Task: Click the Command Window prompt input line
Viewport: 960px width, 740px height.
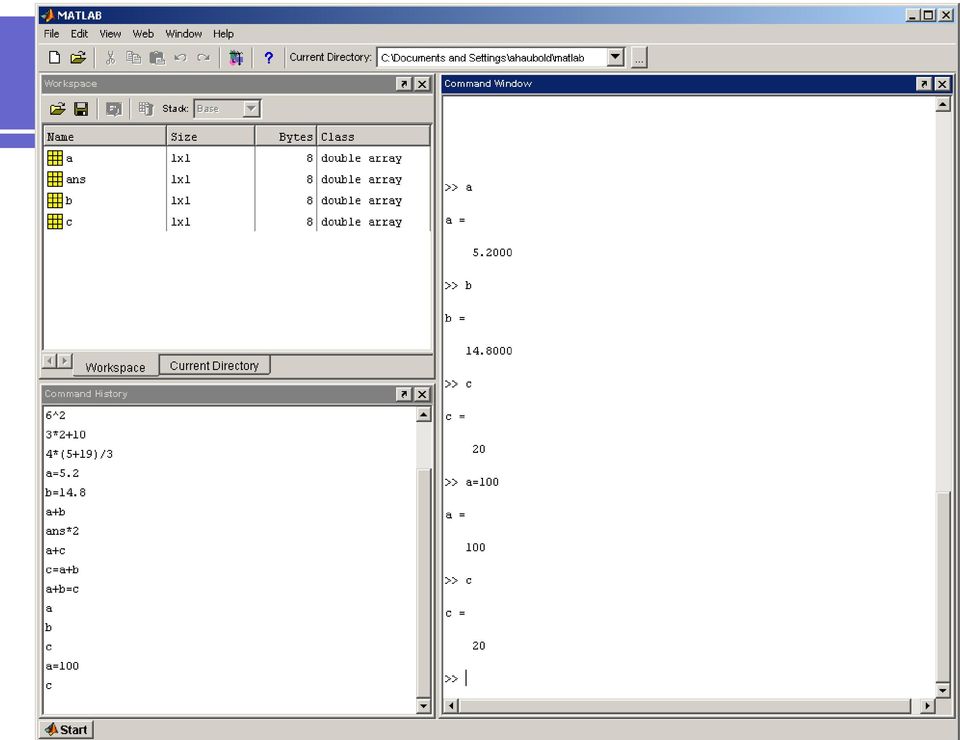Action: (x=689, y=678)
